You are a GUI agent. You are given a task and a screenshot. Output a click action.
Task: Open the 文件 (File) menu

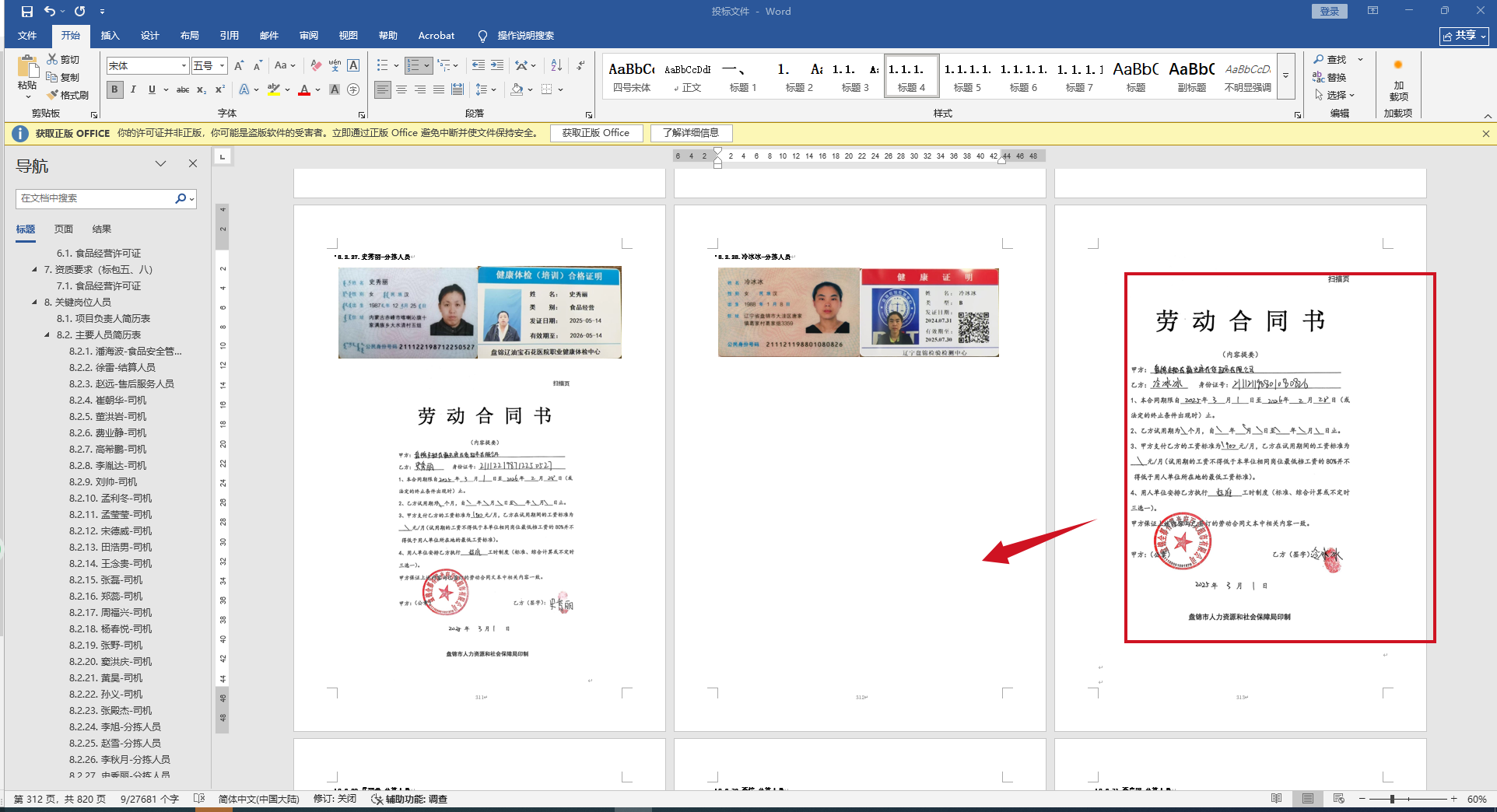pyautogui.click(x=27, y=36)
